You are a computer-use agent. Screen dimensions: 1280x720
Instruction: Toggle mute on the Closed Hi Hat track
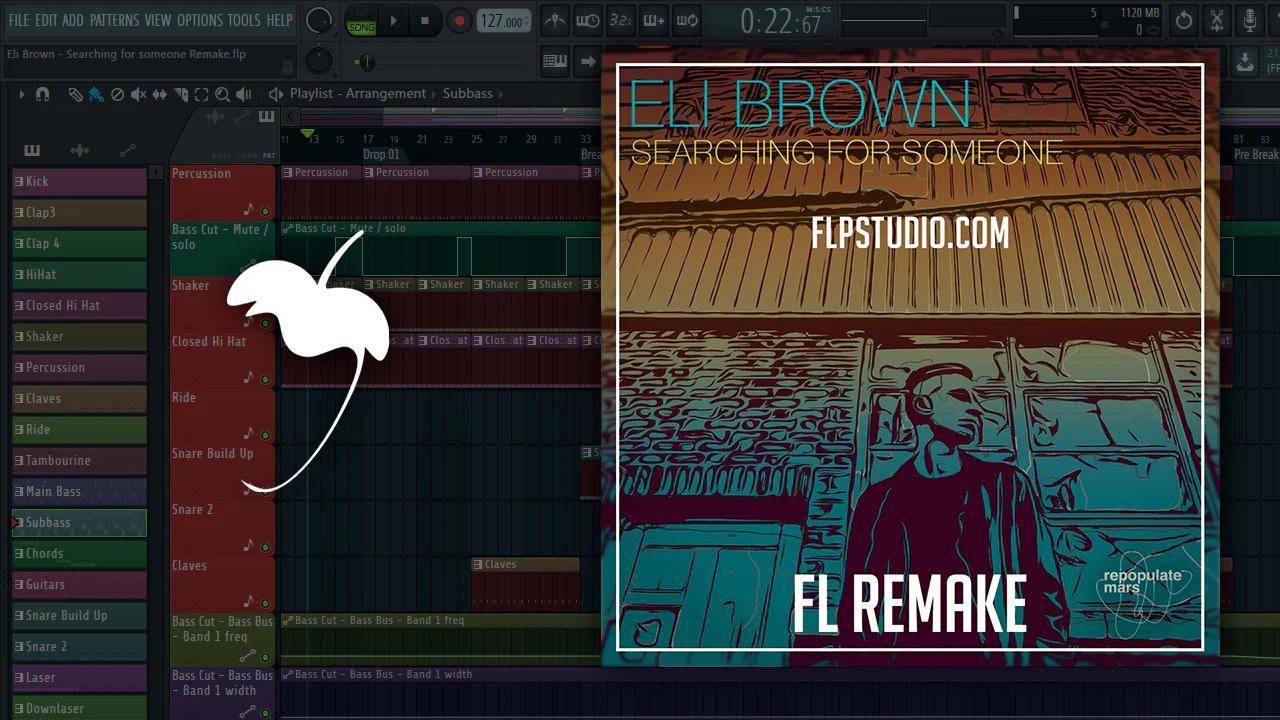266,379
